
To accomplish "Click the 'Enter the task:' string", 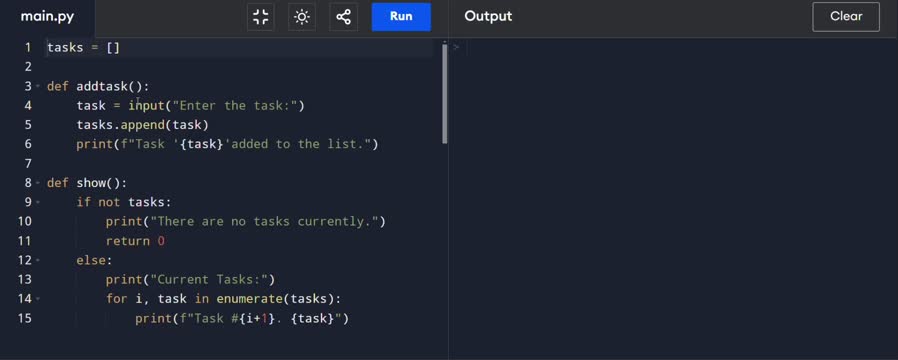I will [235, 105].
